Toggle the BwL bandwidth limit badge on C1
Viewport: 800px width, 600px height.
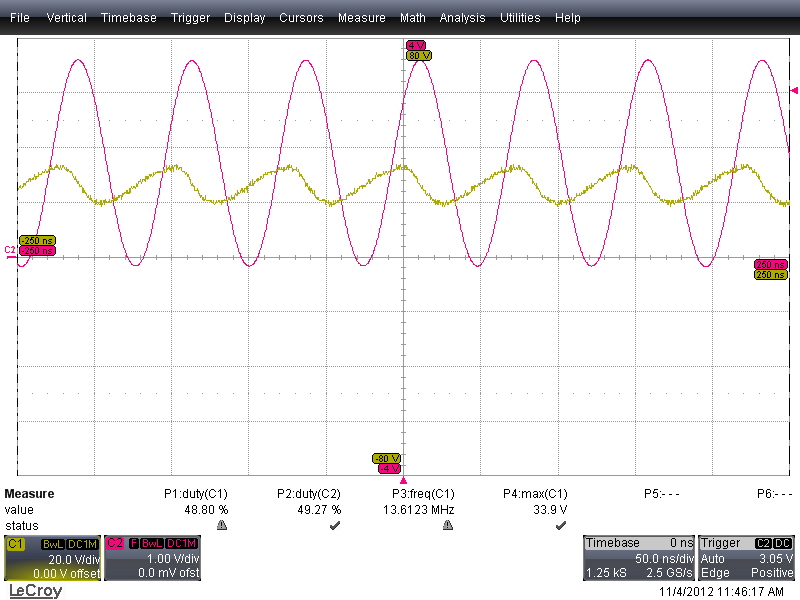click(54, 543)
